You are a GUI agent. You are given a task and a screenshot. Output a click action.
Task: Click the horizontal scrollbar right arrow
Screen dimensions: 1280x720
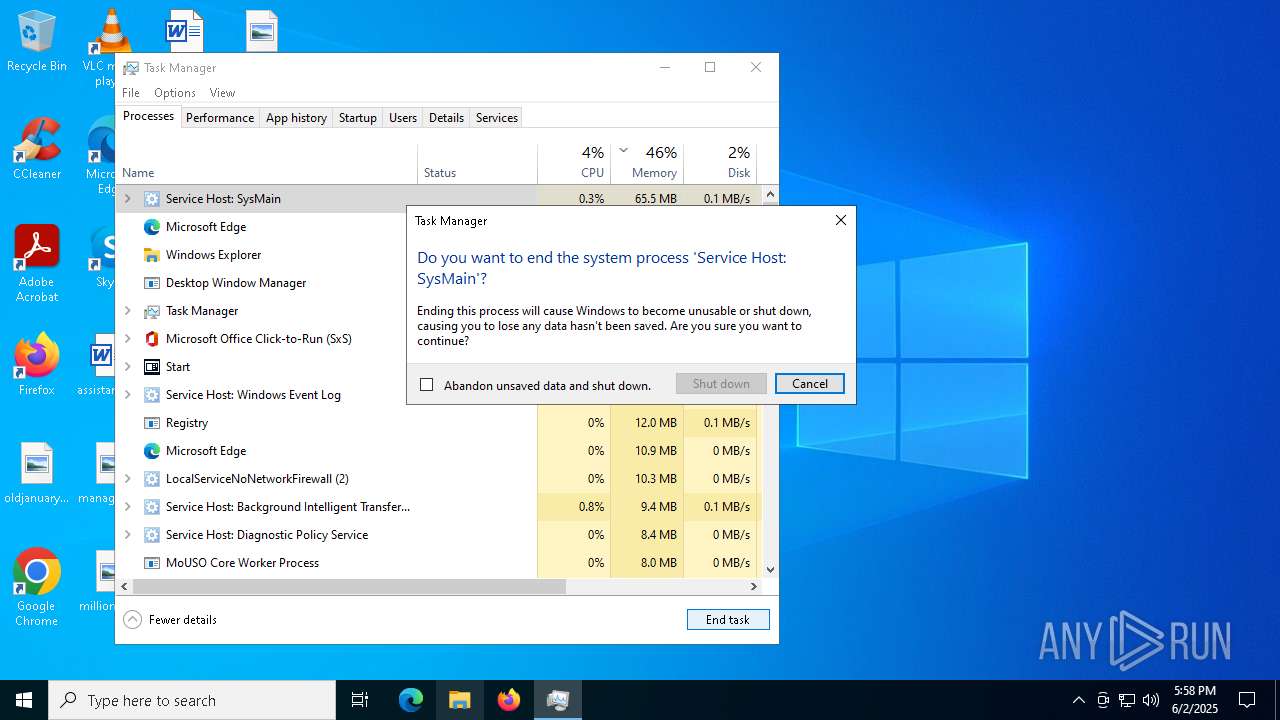click(754, 586)
